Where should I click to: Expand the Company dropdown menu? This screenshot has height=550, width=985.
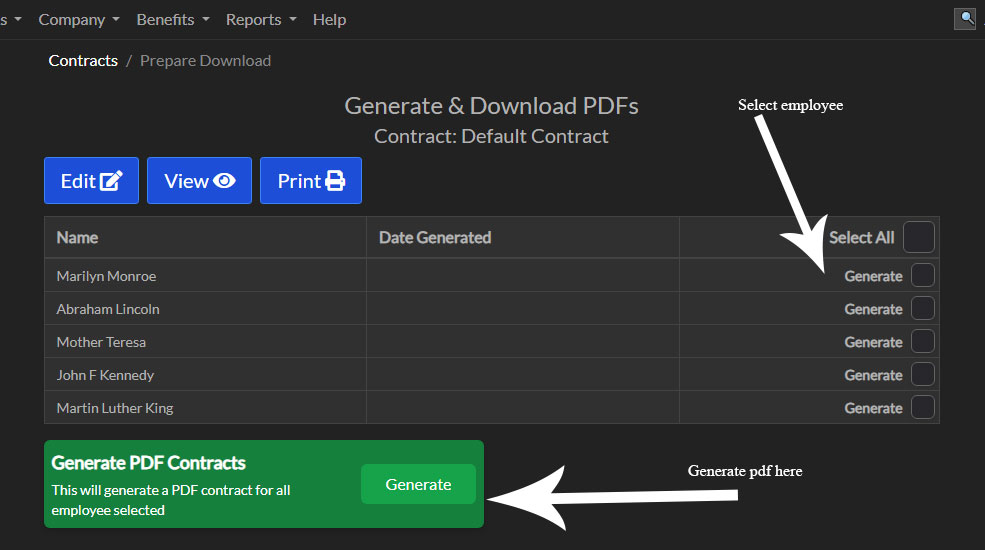point(78,20)
